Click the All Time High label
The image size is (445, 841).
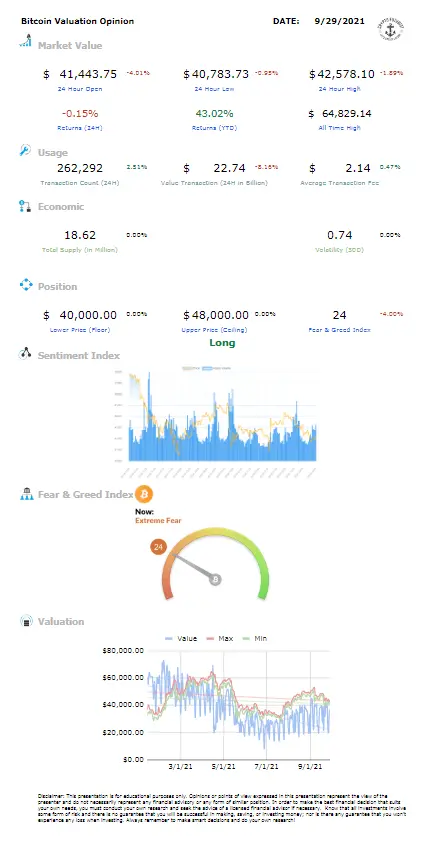click(x=339, y=128)
